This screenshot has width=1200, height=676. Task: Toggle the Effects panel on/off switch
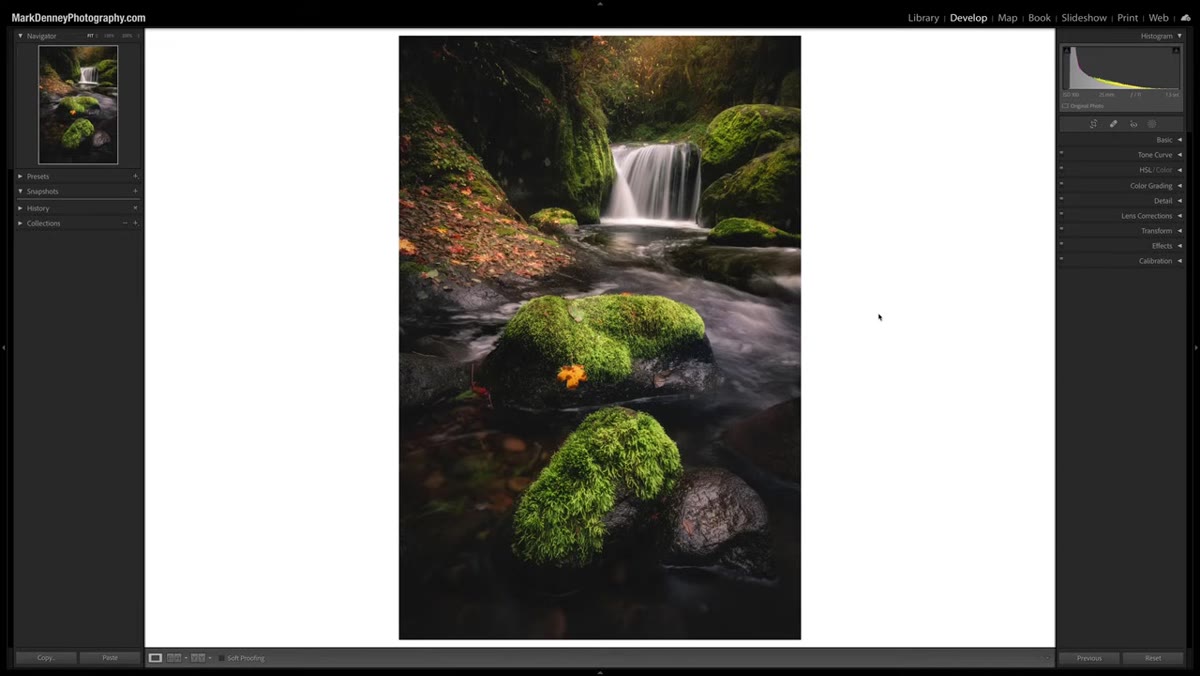(x=1061, y=245)
